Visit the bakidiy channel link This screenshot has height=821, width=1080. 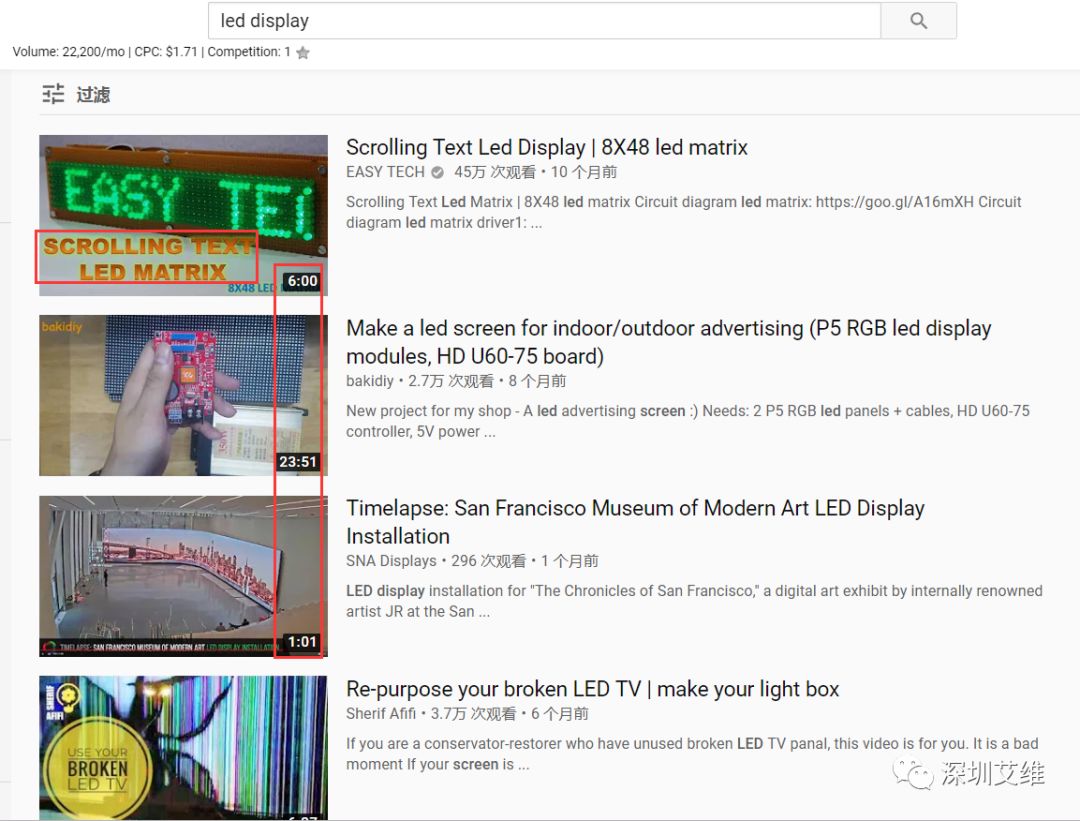[369, 381]
